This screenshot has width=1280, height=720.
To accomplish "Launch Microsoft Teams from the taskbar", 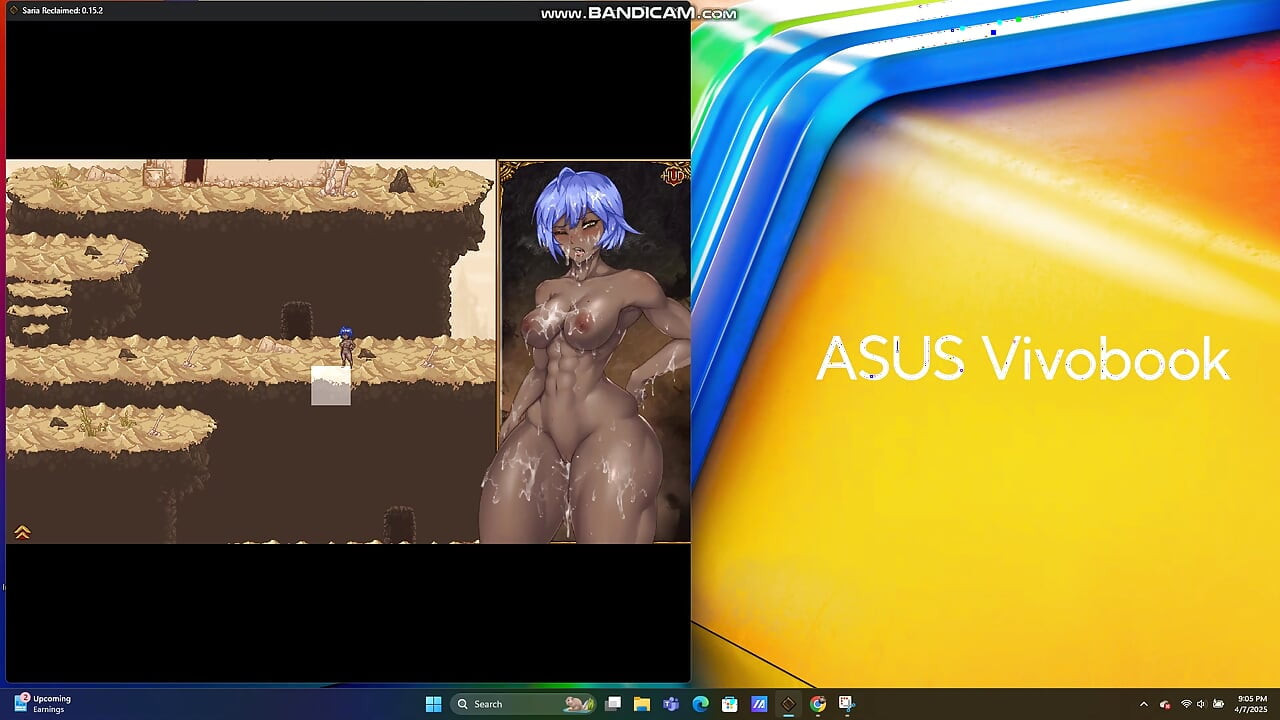I will click(671, 704).
